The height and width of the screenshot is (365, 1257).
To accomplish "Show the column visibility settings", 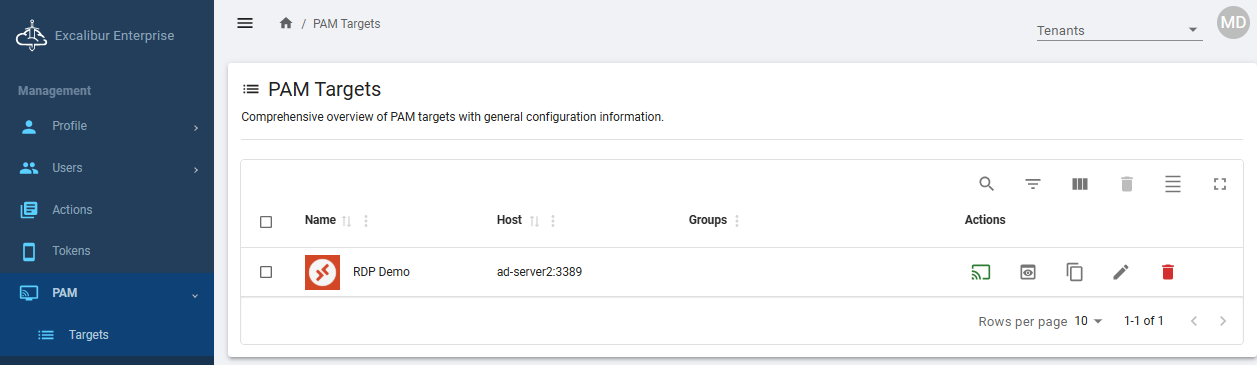I will (x=1080, y=184).
